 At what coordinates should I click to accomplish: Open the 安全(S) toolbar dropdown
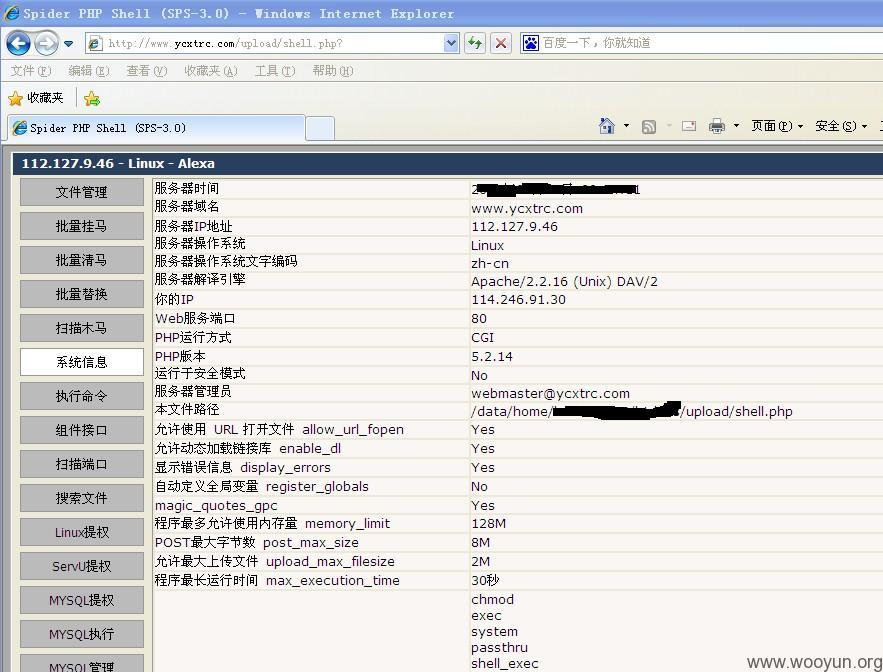click(x=841, y=126)
